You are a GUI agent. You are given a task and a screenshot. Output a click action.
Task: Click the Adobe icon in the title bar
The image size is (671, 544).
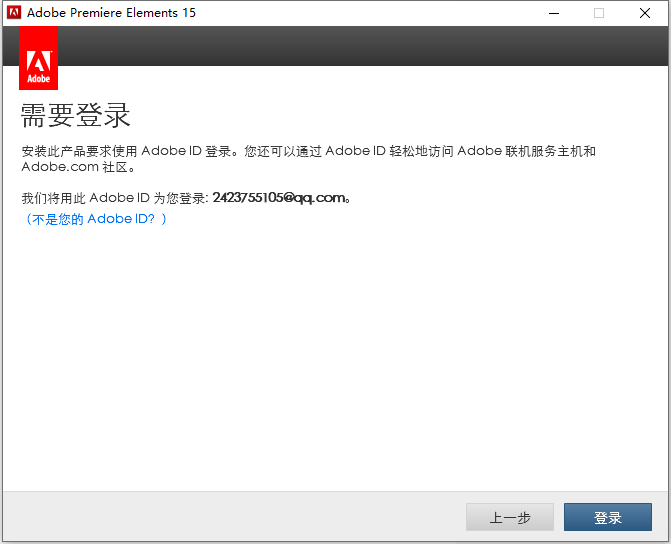[14, 13]
